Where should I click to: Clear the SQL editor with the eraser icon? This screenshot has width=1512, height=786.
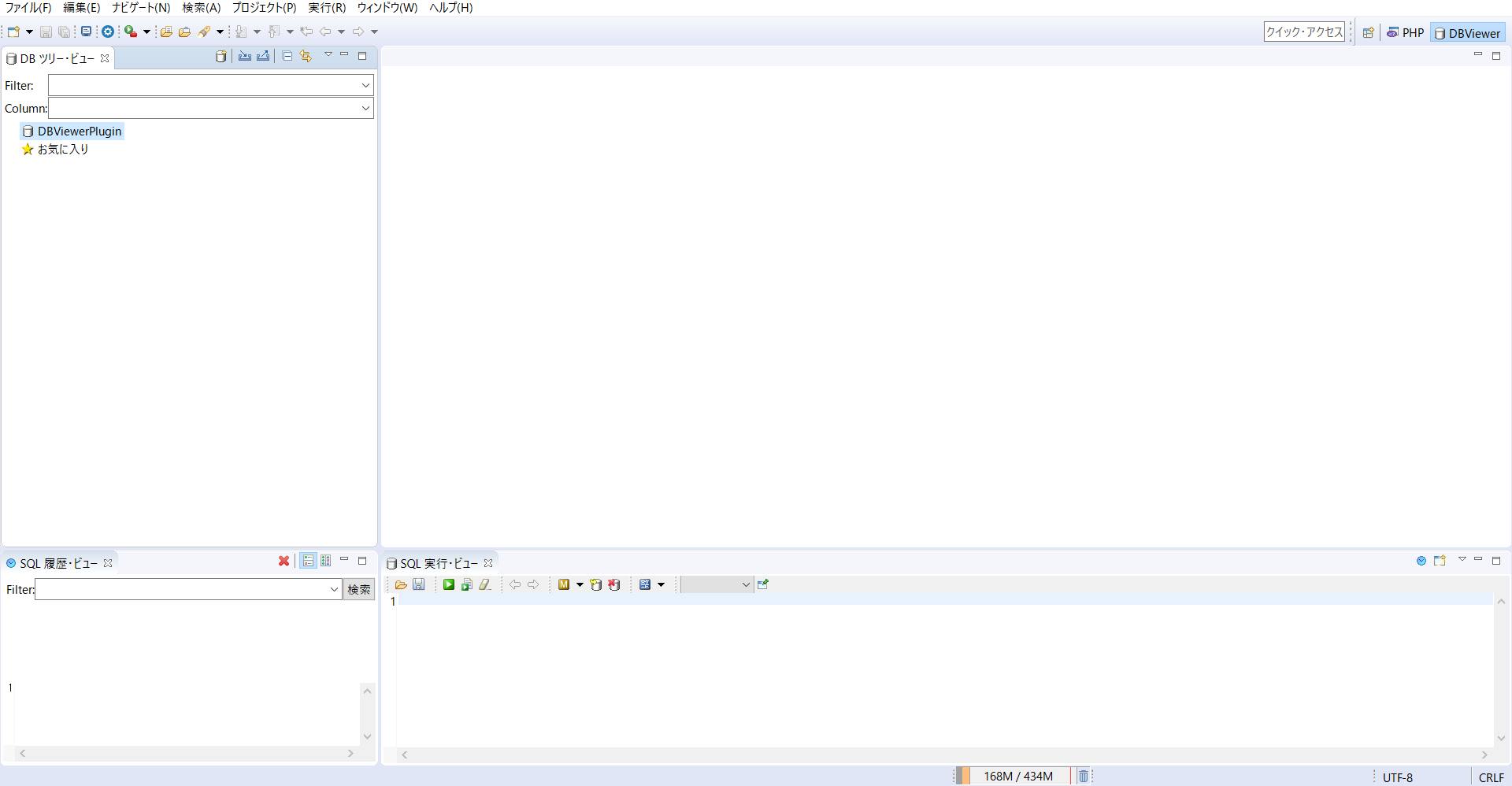pos(486,584)
